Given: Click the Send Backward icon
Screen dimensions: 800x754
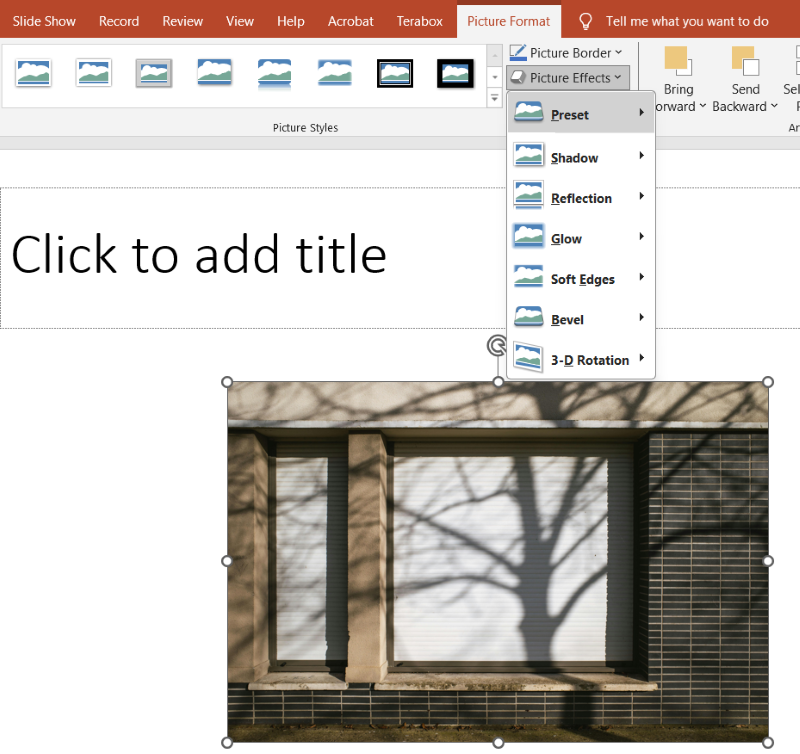Looking at the screenshot, I should point(745,61).
